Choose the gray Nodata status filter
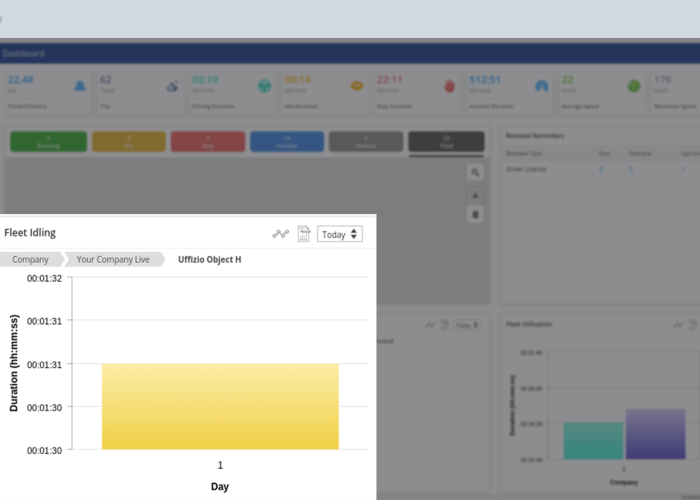 366,141
